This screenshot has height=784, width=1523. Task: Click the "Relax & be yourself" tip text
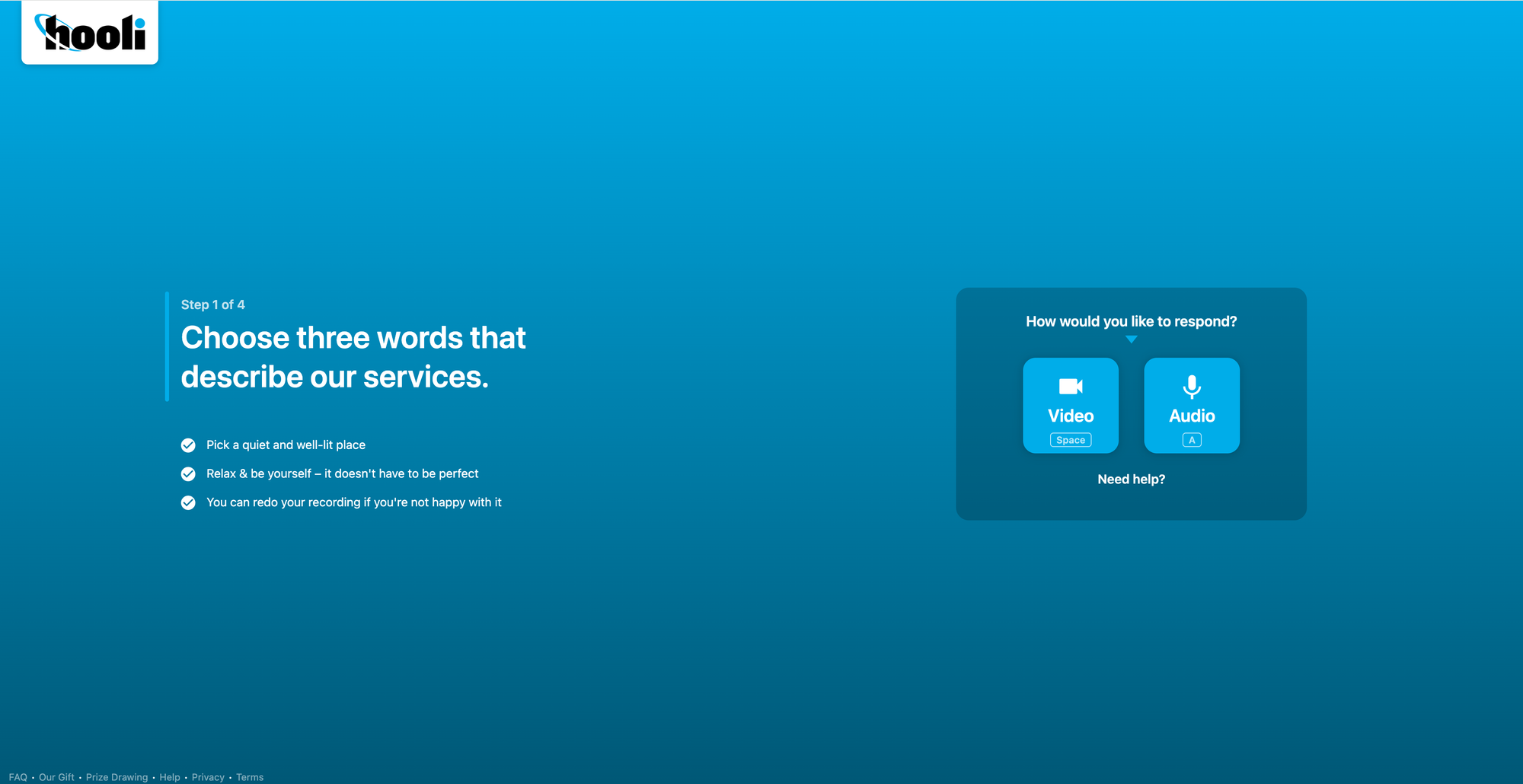point(342,473)
